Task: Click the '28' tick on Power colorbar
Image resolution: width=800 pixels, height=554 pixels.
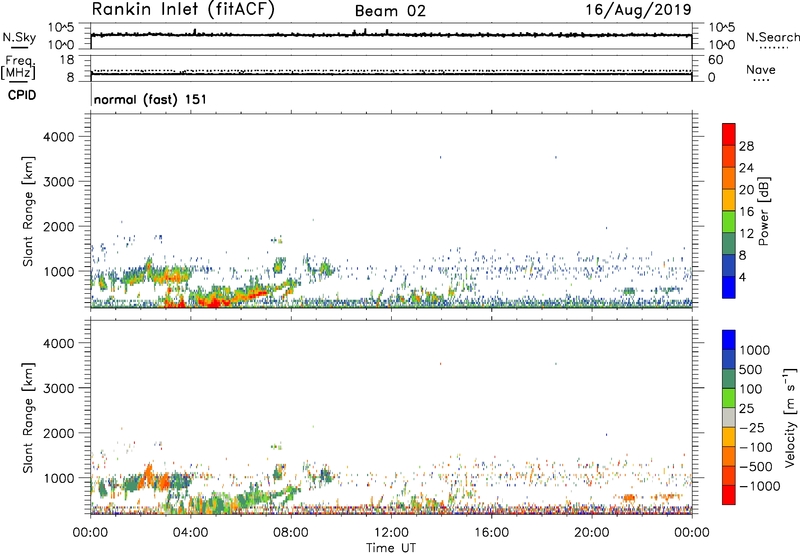Action: (746, 146)
